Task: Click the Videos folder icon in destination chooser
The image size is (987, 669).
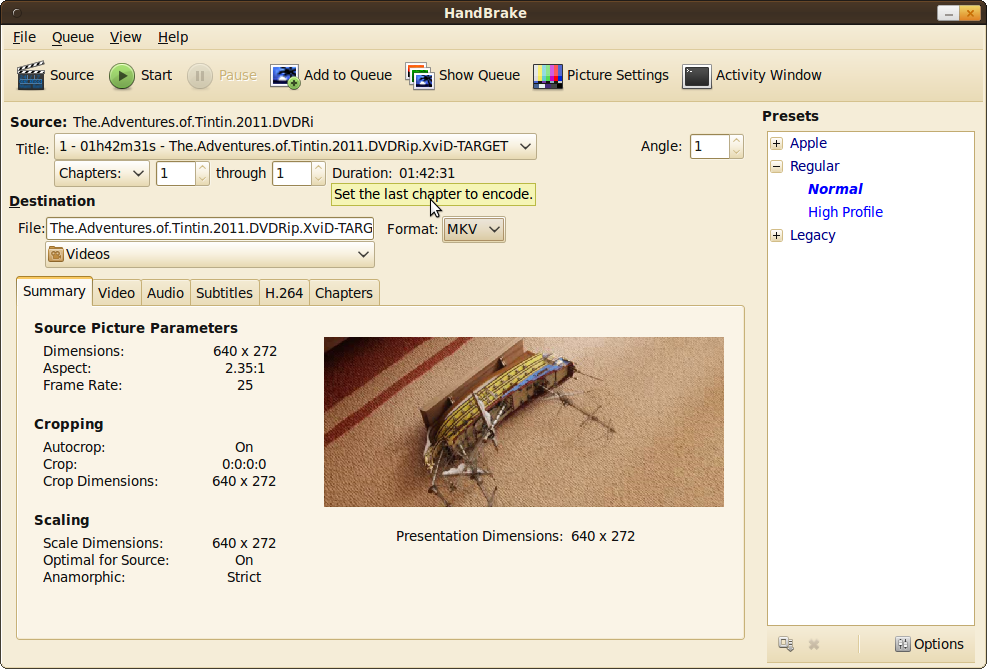Action: click(56, 254)
